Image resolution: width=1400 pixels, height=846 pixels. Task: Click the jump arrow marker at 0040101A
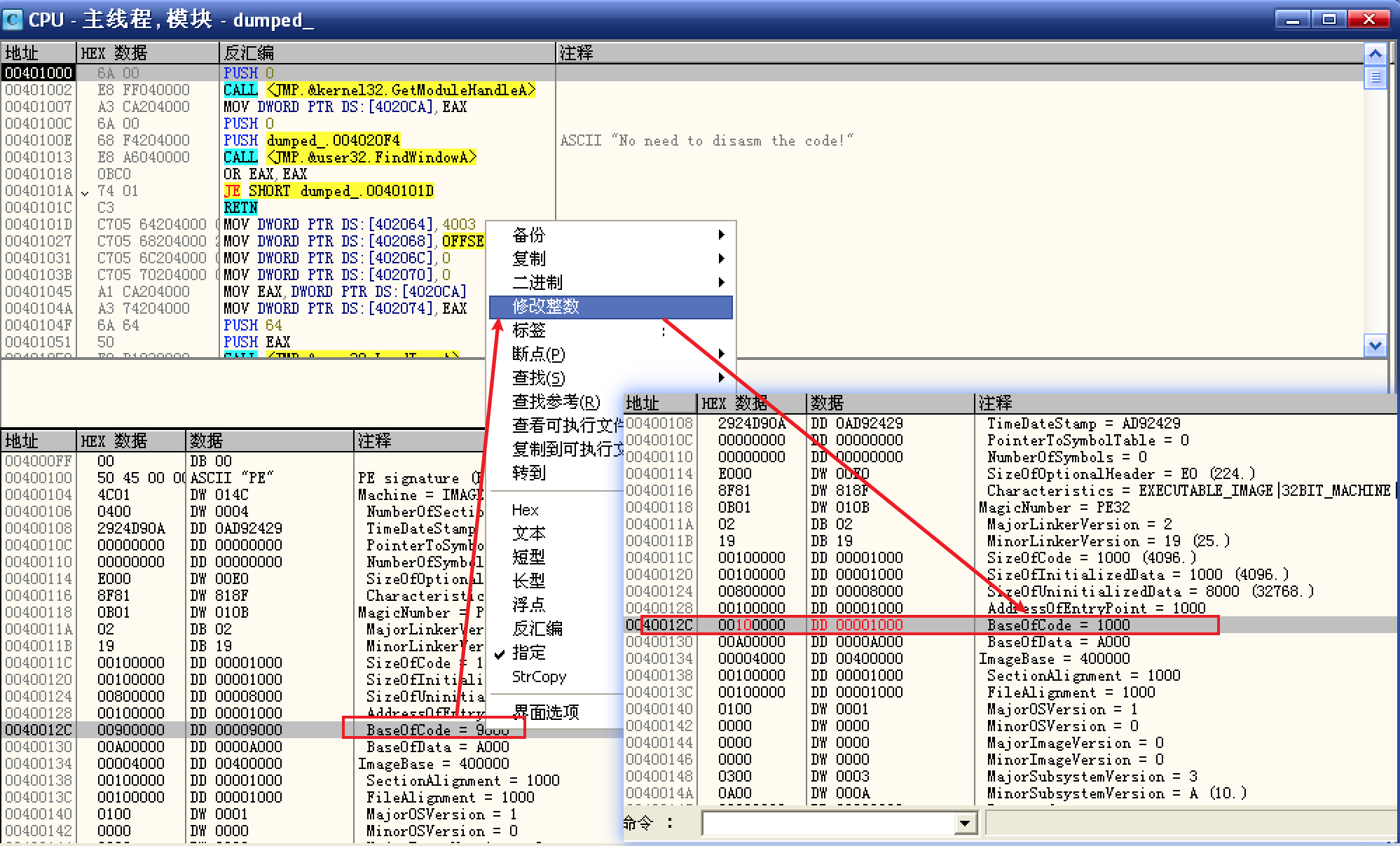click(85, 192)
